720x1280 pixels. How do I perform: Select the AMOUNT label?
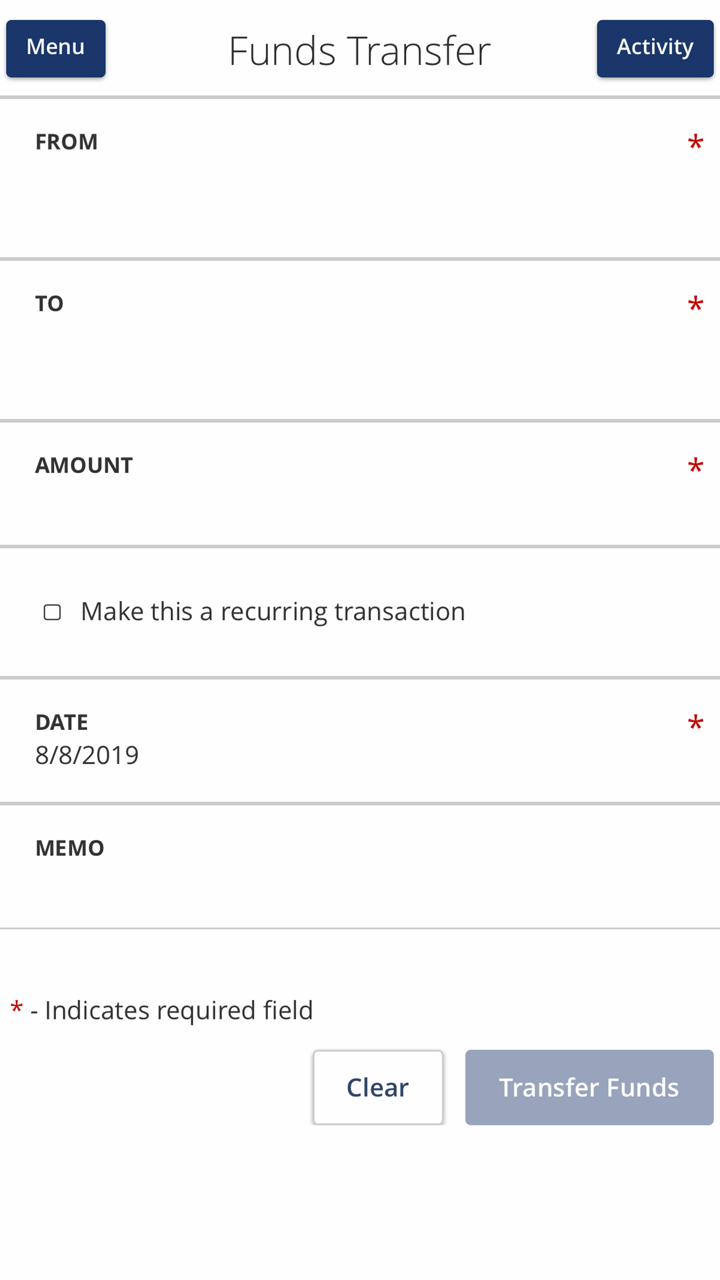84,466
